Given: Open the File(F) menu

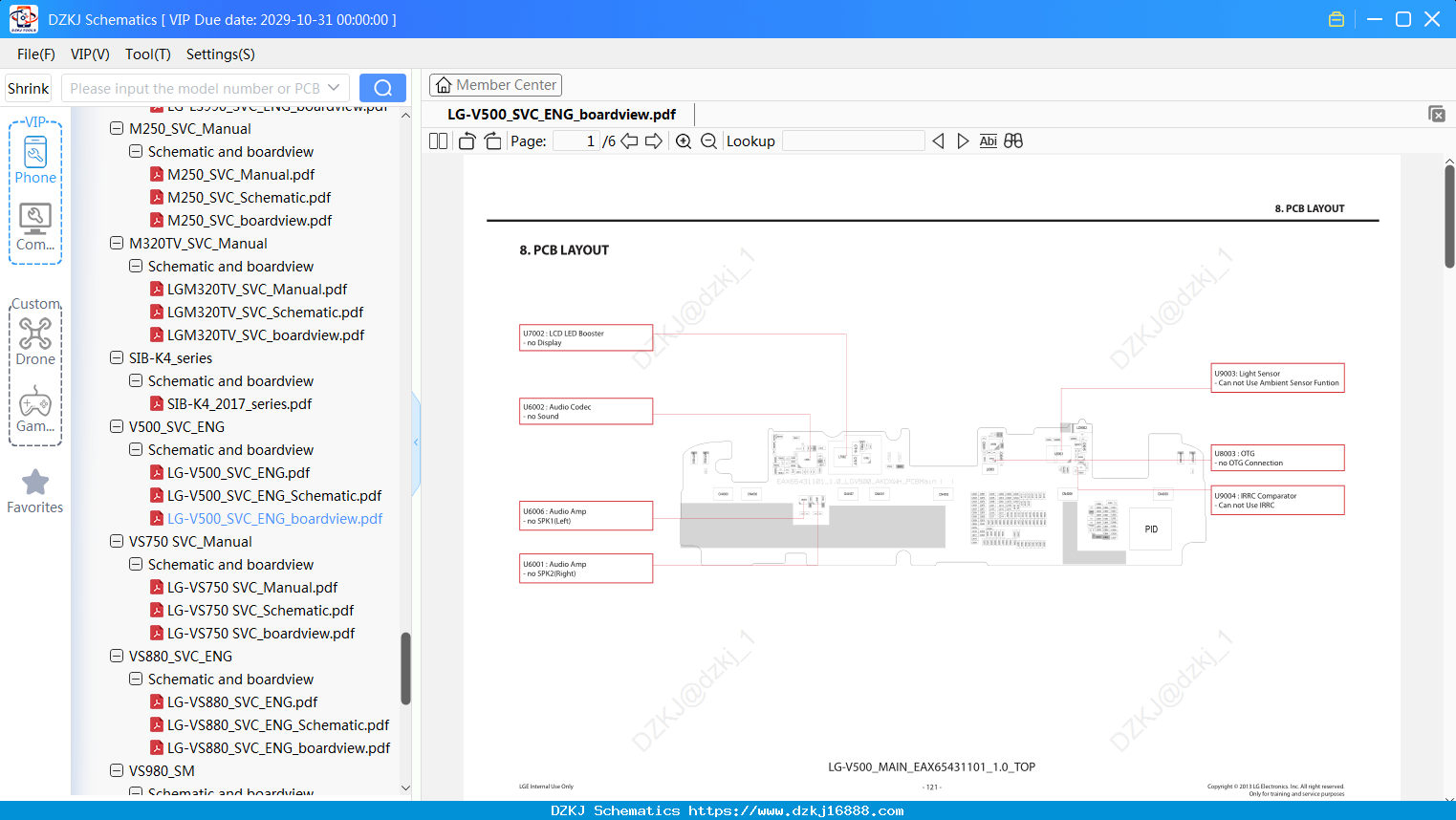Looking at the screenshot, I should click(x=36, y=54).
